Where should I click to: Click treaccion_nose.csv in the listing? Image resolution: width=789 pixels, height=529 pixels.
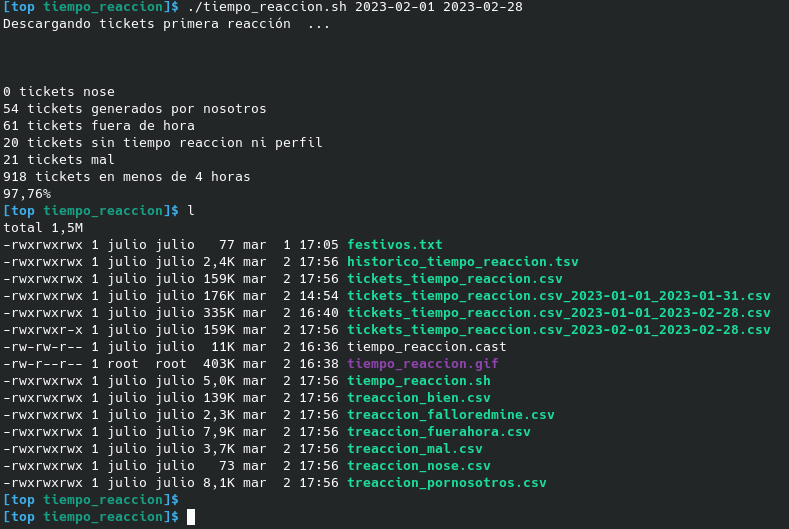(418, 466)
